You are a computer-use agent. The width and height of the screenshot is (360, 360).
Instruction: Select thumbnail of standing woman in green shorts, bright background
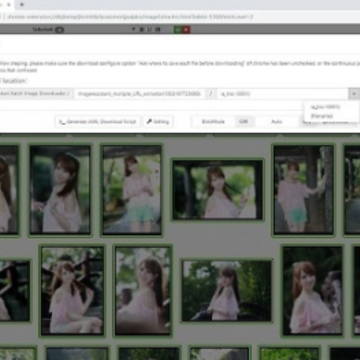(132, 190)
